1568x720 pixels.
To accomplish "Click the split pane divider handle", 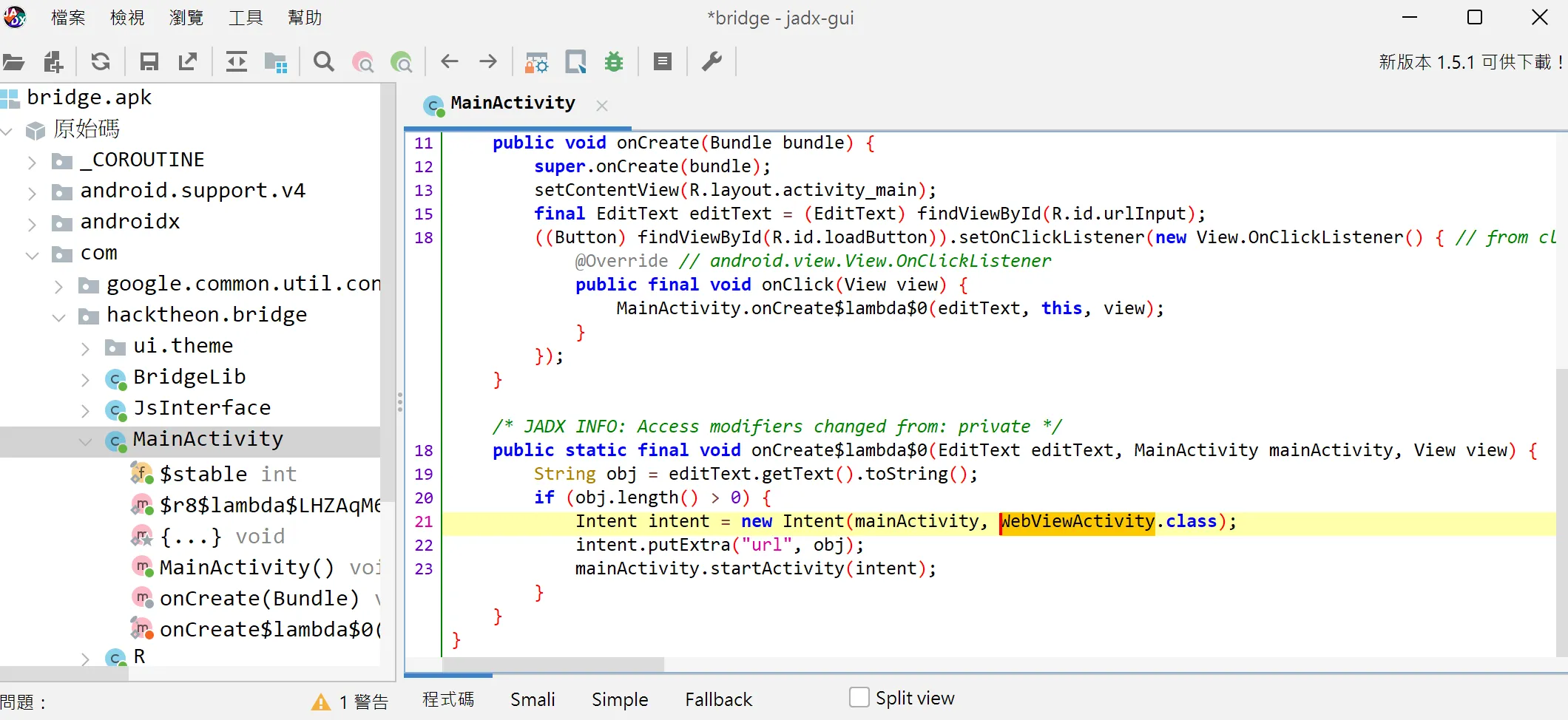I will point(400,402).
